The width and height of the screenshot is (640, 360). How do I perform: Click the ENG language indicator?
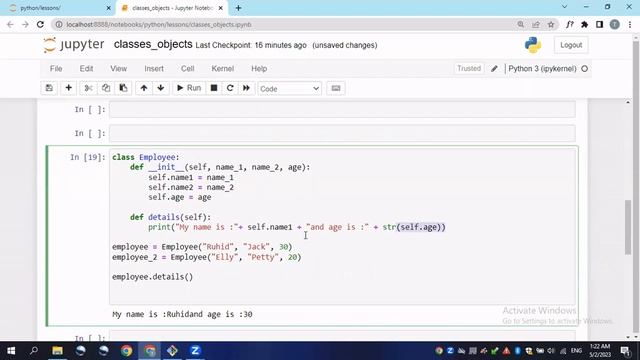[576, 351]
